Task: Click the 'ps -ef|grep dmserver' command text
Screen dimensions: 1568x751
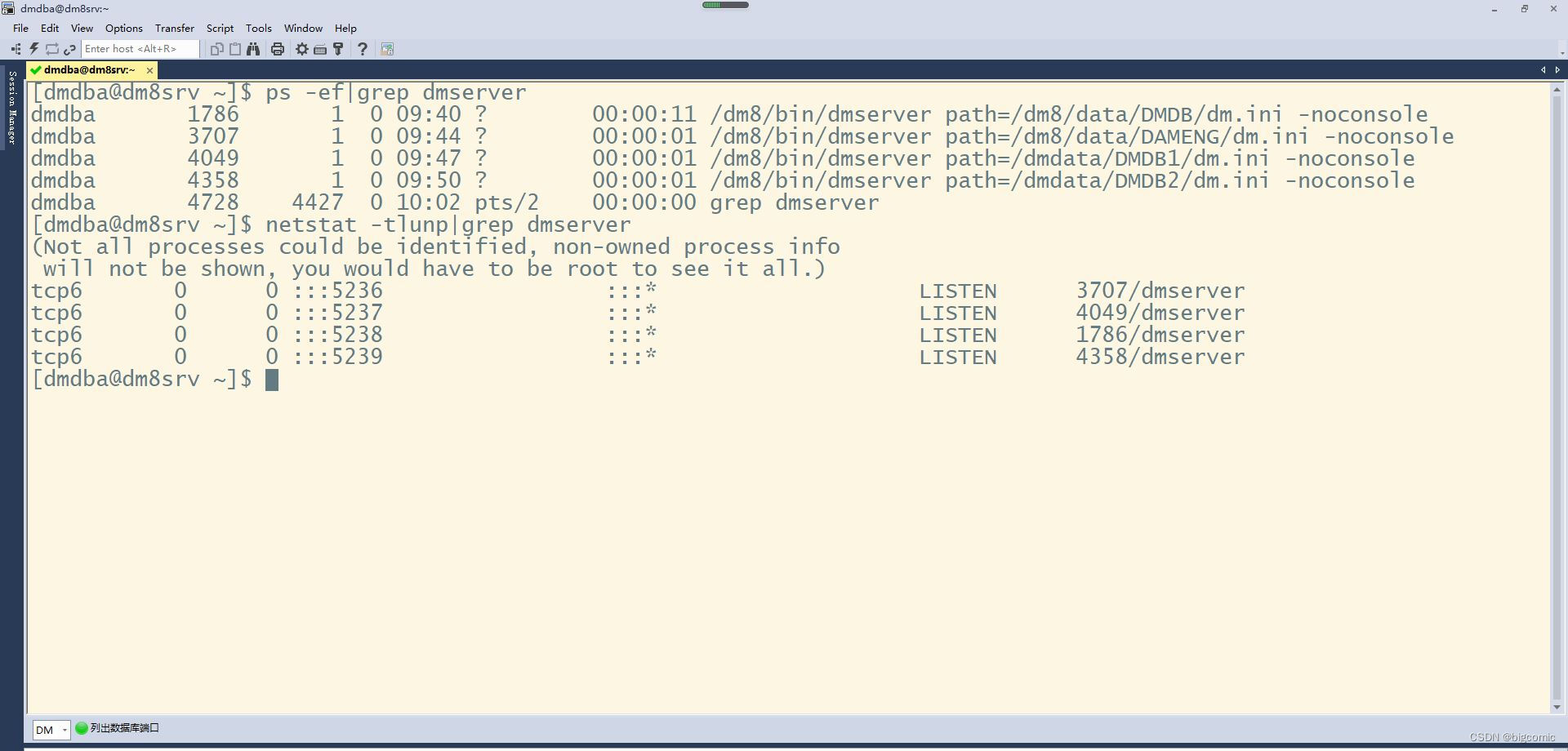Action: 396,92
